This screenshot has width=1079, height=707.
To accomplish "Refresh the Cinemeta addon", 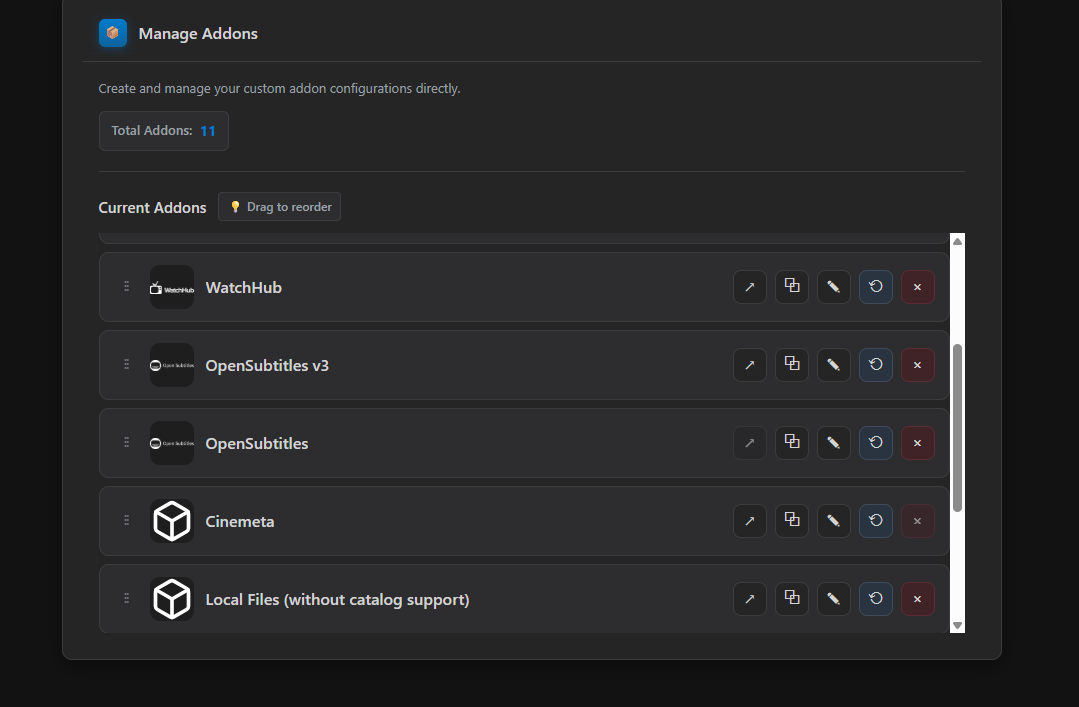I will [x=876, y=521].
